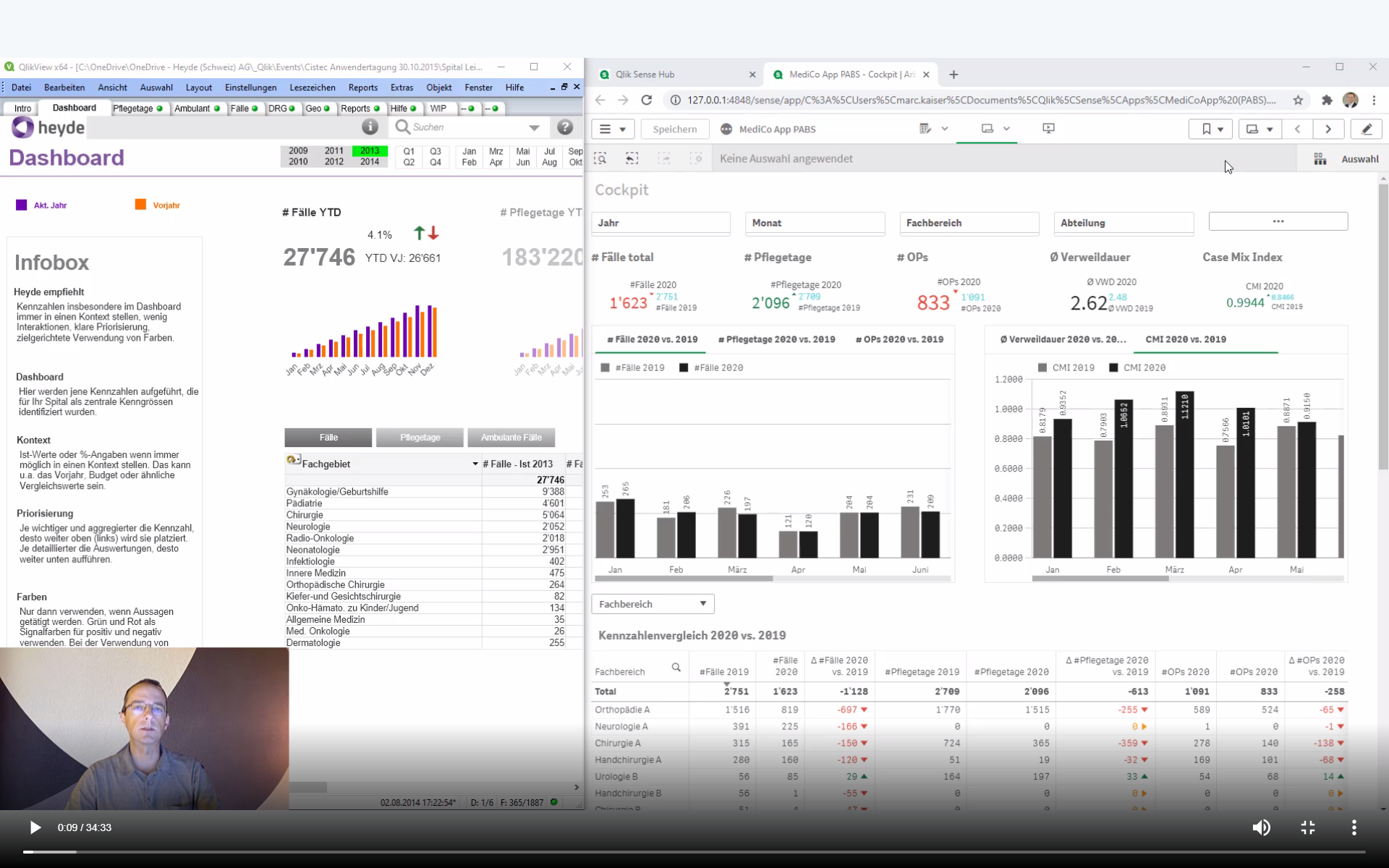Toggle '#Fälle 2019' legend entry
The width and height of the screenshot is (1389, 868).
tap(632, 367)
